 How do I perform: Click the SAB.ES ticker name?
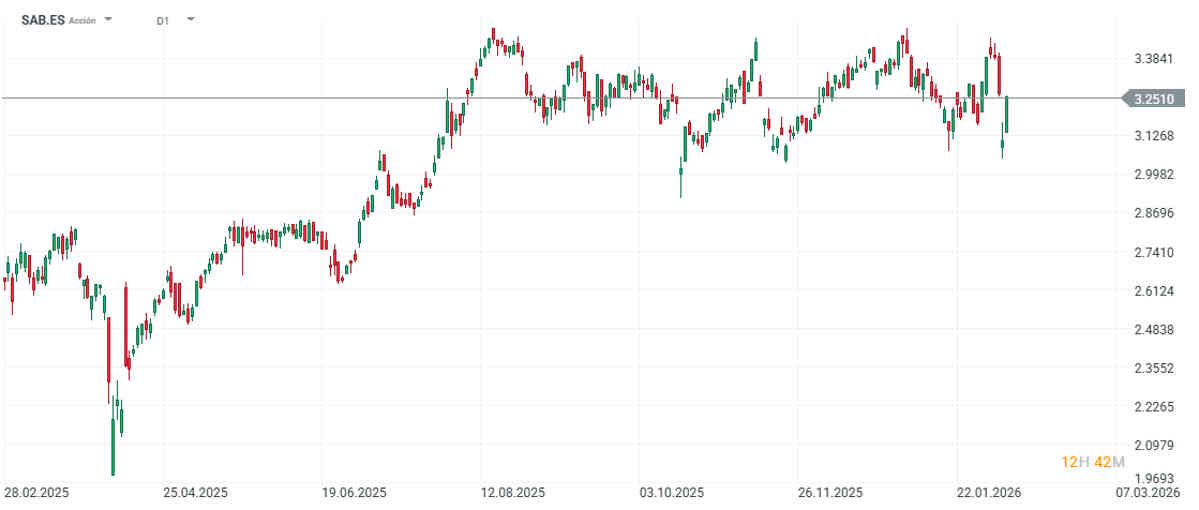click(x=43, y=20)
